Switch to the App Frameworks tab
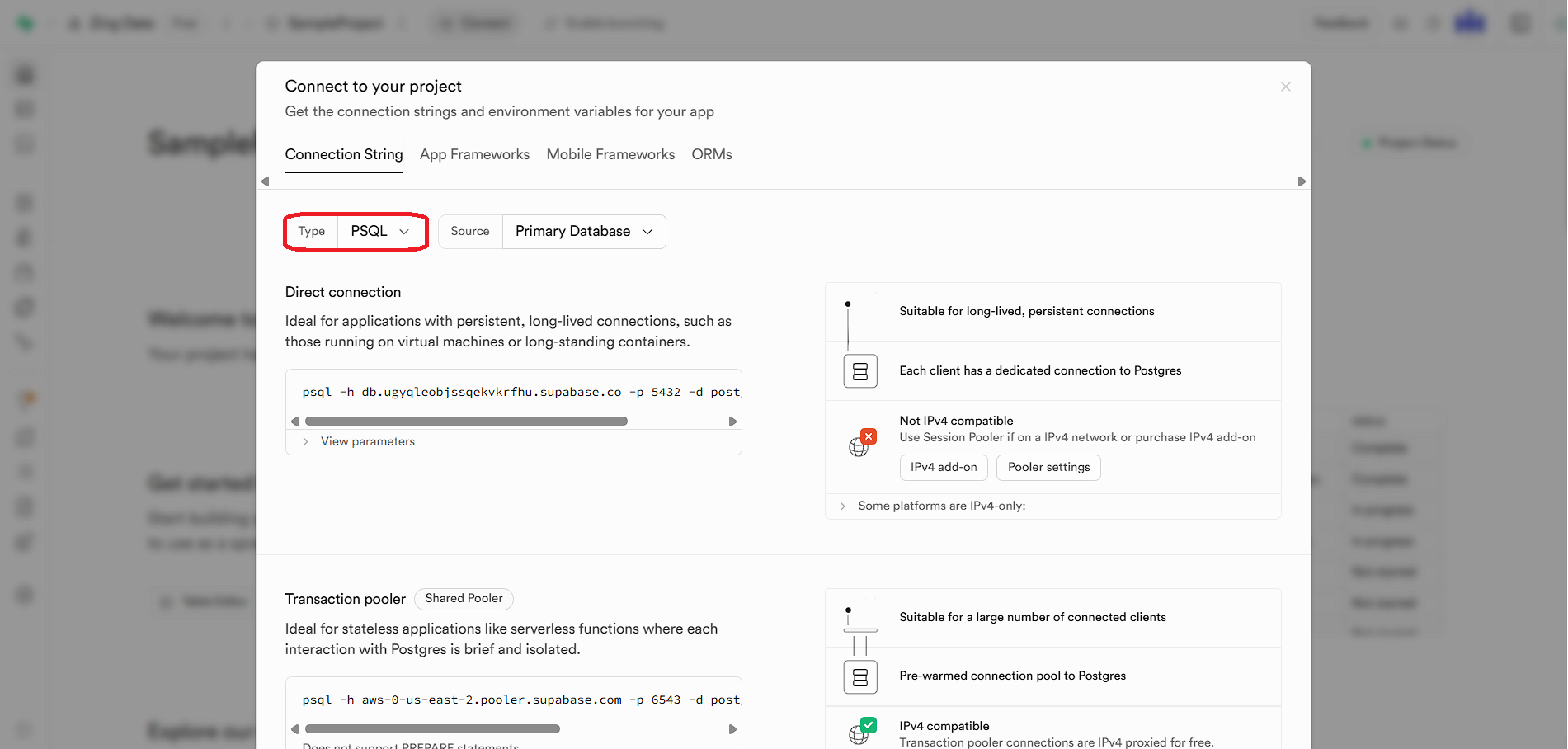The width and height of the screenshot is (1568, 749). click(x=474, y=154)
